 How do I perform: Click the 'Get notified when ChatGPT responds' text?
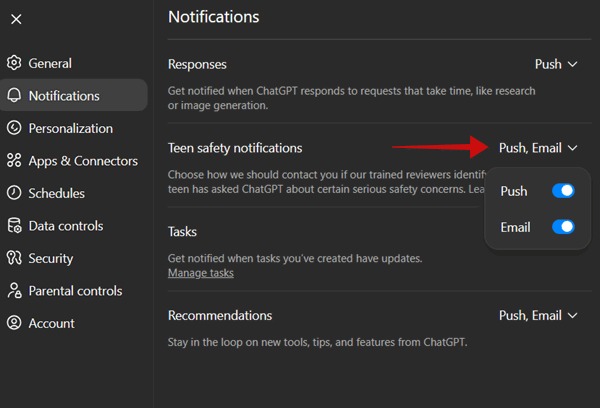click(x=351, y=98)
